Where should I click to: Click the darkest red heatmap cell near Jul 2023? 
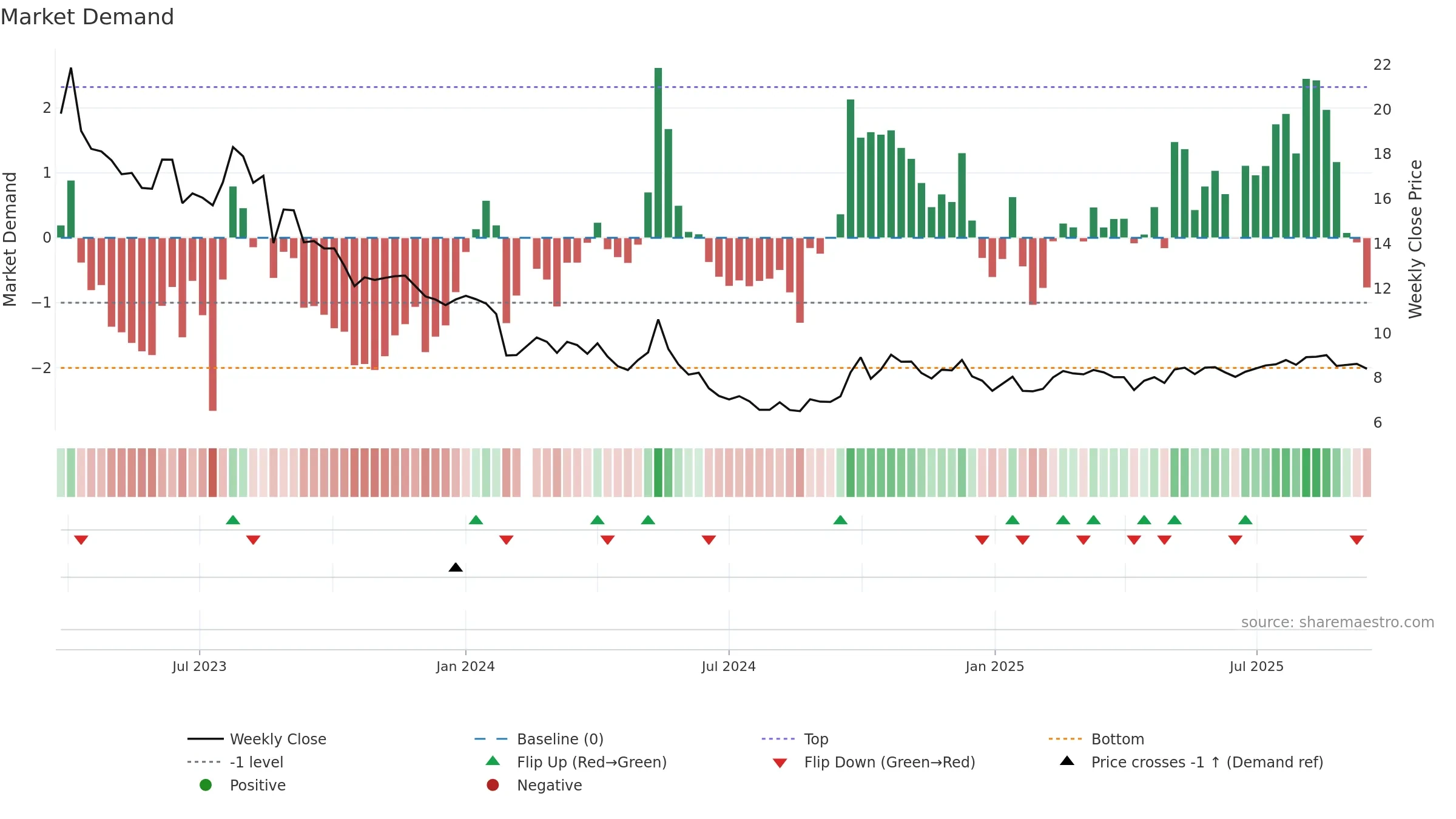[x=213, y=473]
